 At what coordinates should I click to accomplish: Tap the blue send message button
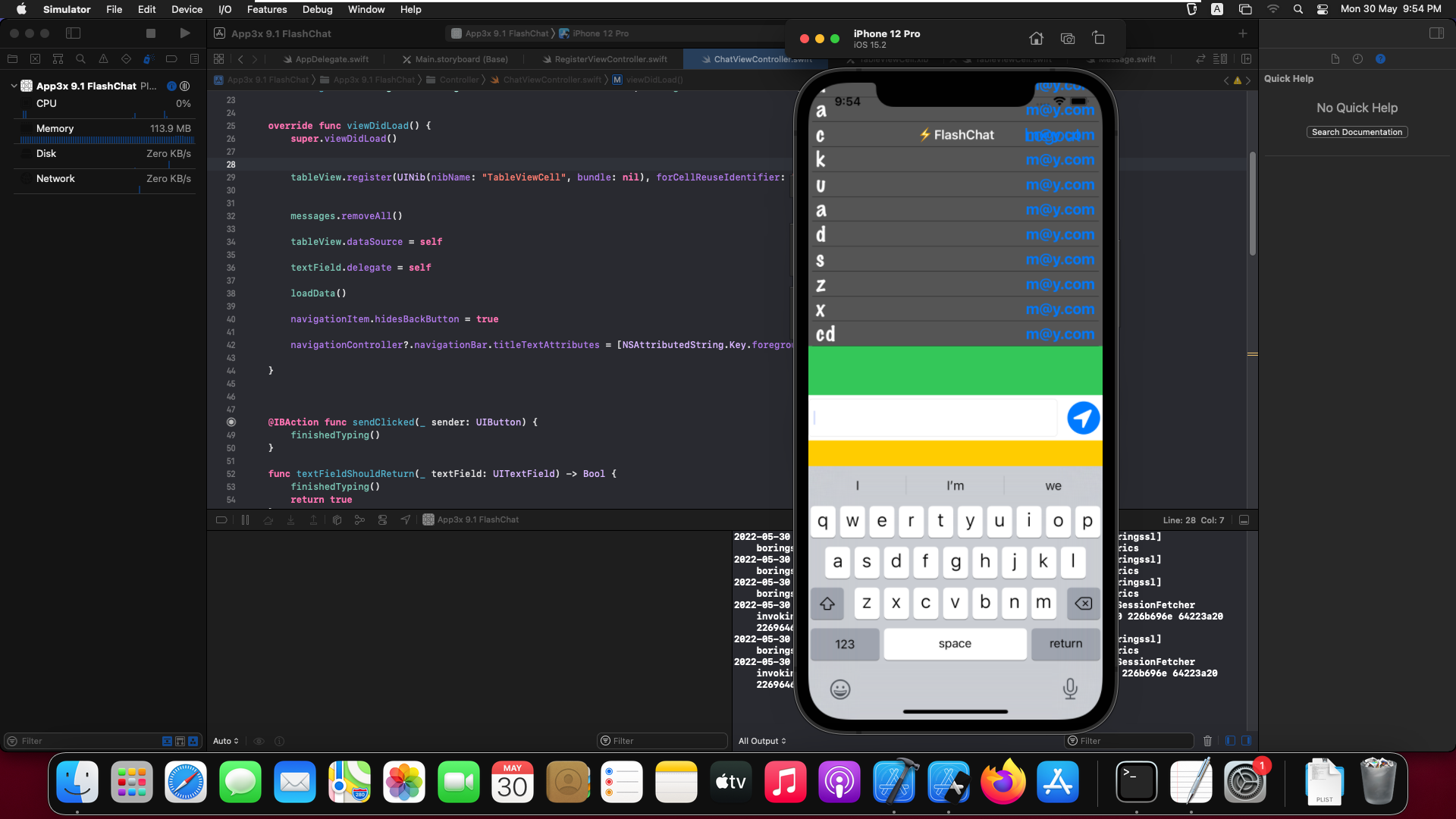click(1083, 418)
